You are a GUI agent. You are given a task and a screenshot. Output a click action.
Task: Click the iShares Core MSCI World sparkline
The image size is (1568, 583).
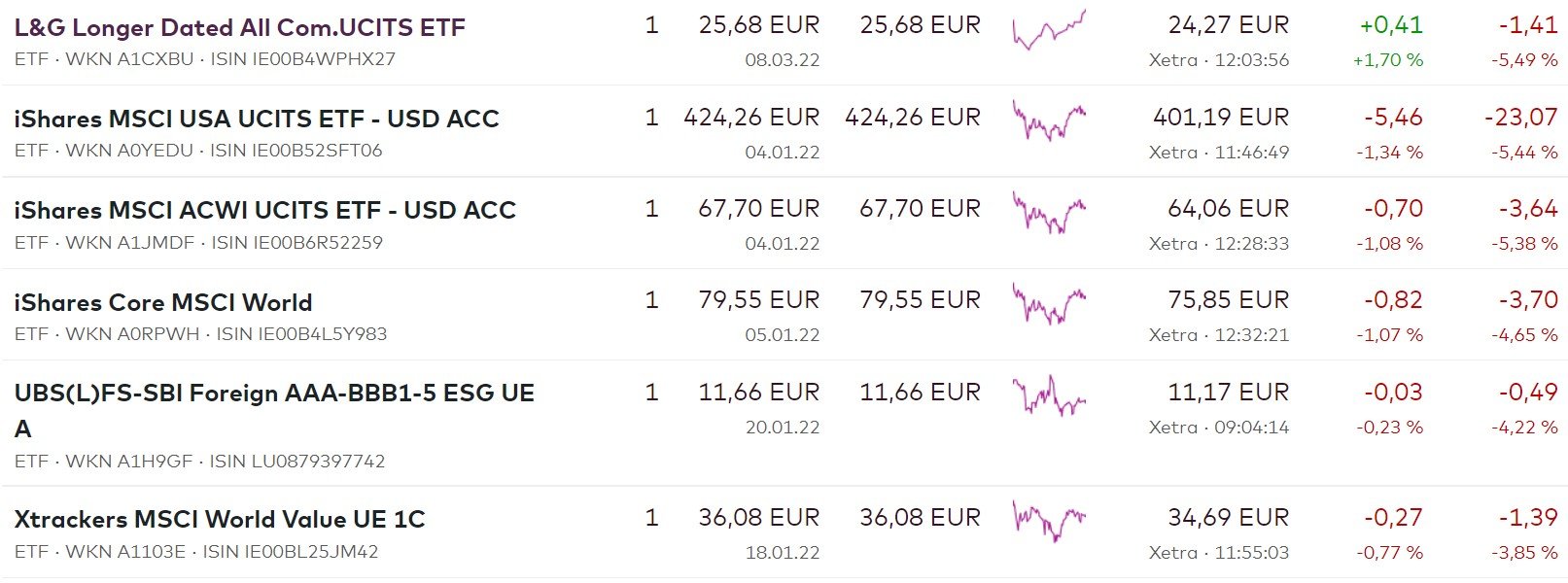pos(1049,305)
